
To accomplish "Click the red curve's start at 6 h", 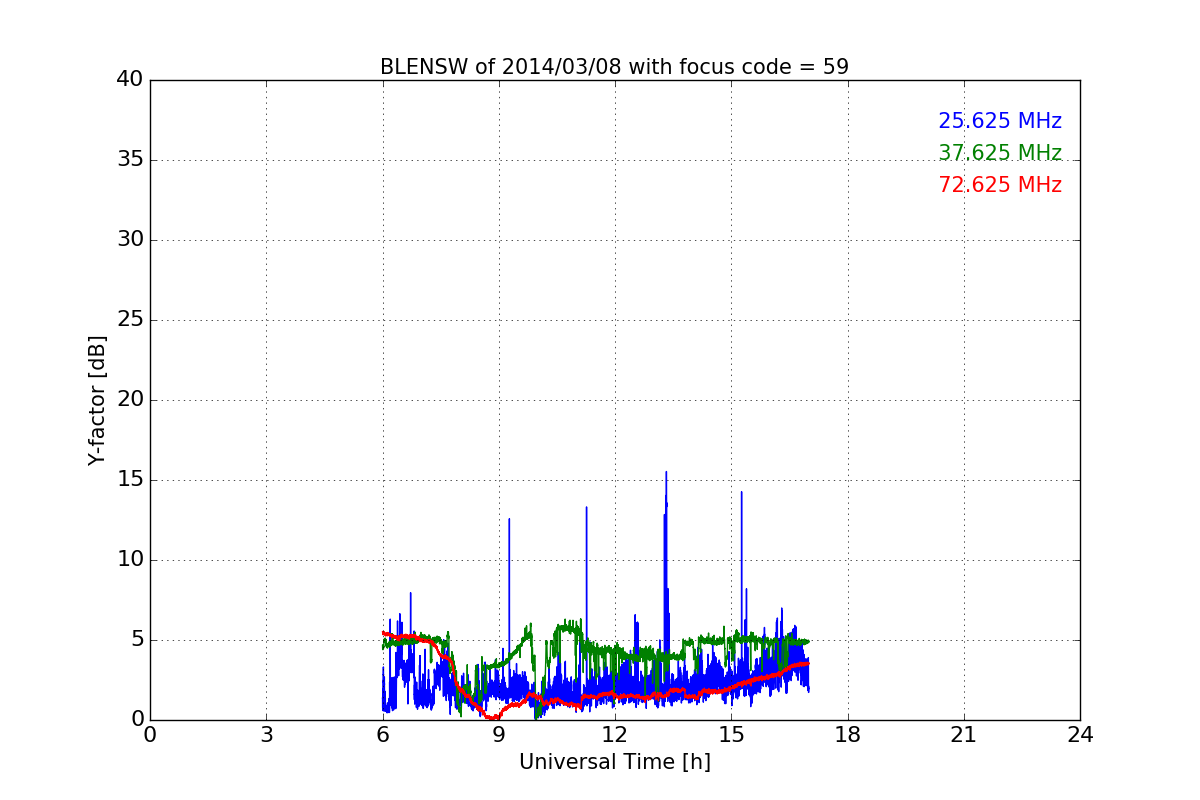I will (384, 633).
